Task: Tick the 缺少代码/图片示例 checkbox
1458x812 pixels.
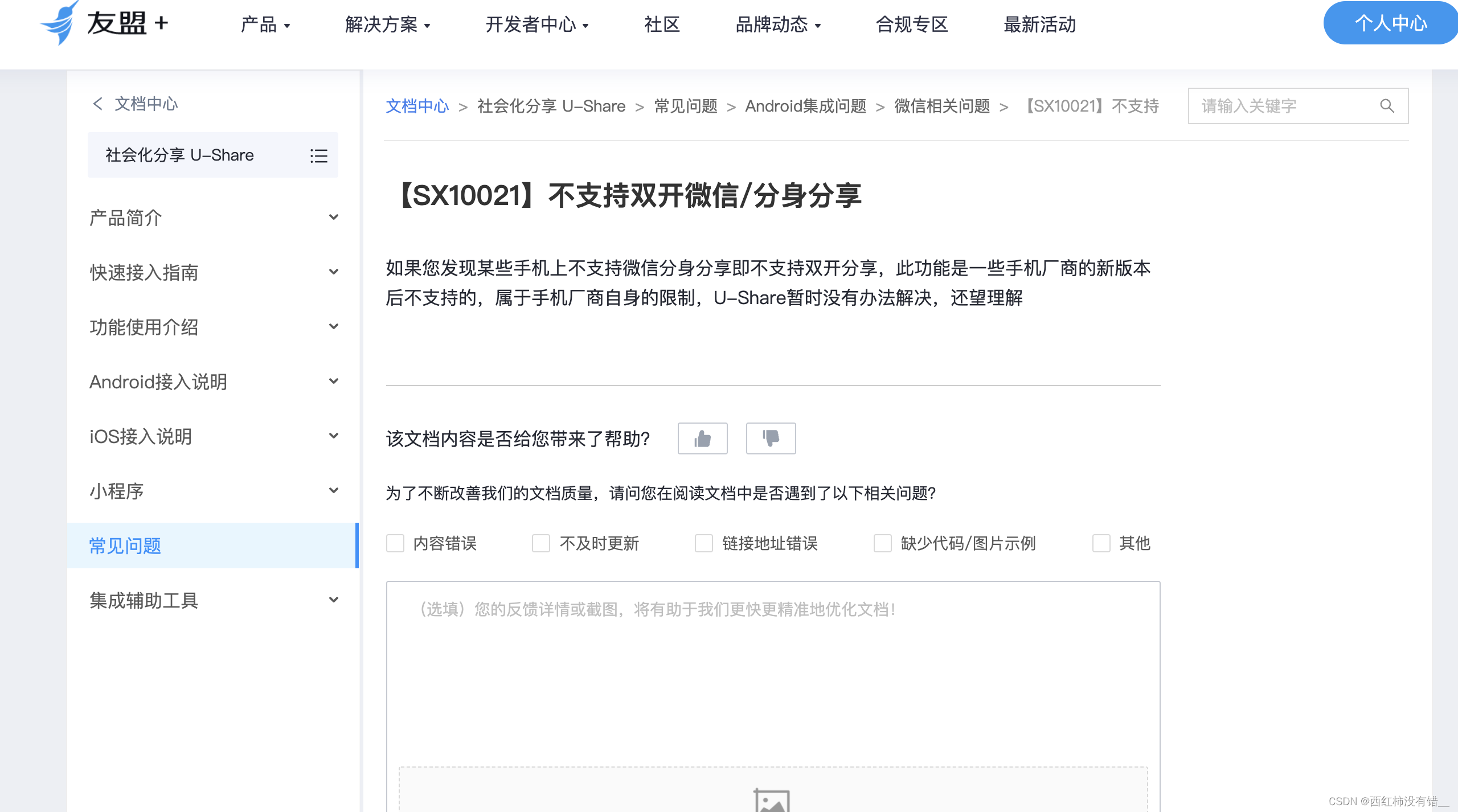Action: pos(882,543)
